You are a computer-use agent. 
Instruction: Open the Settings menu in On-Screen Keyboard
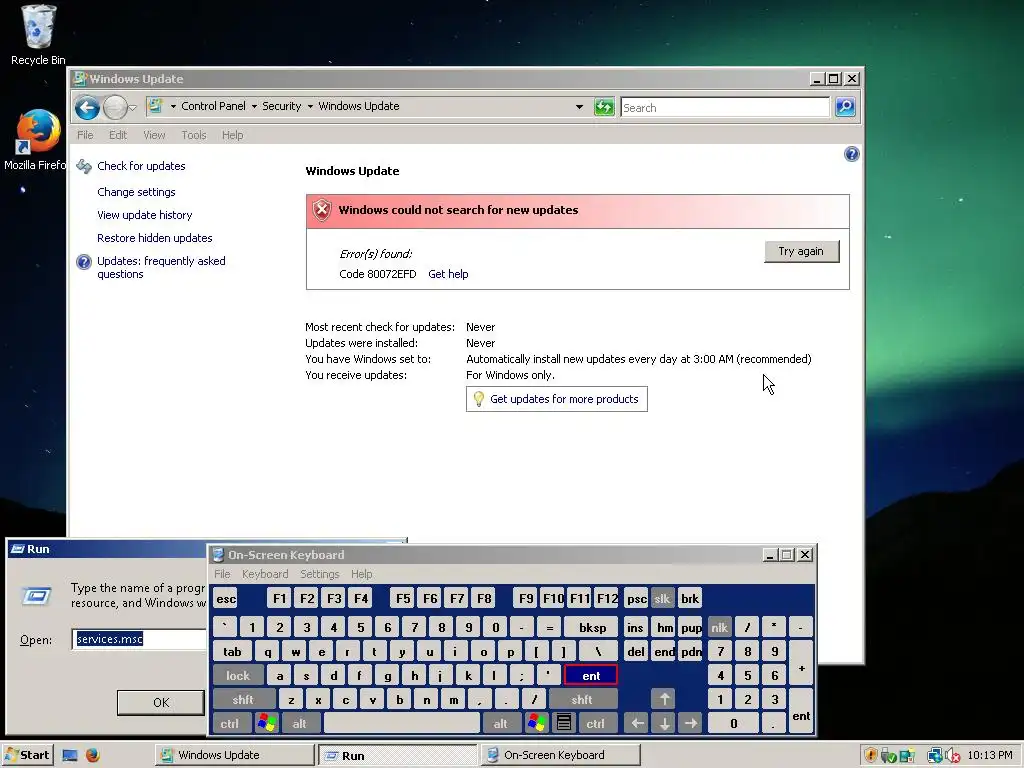pyautogui.click(x=319, y=574)
